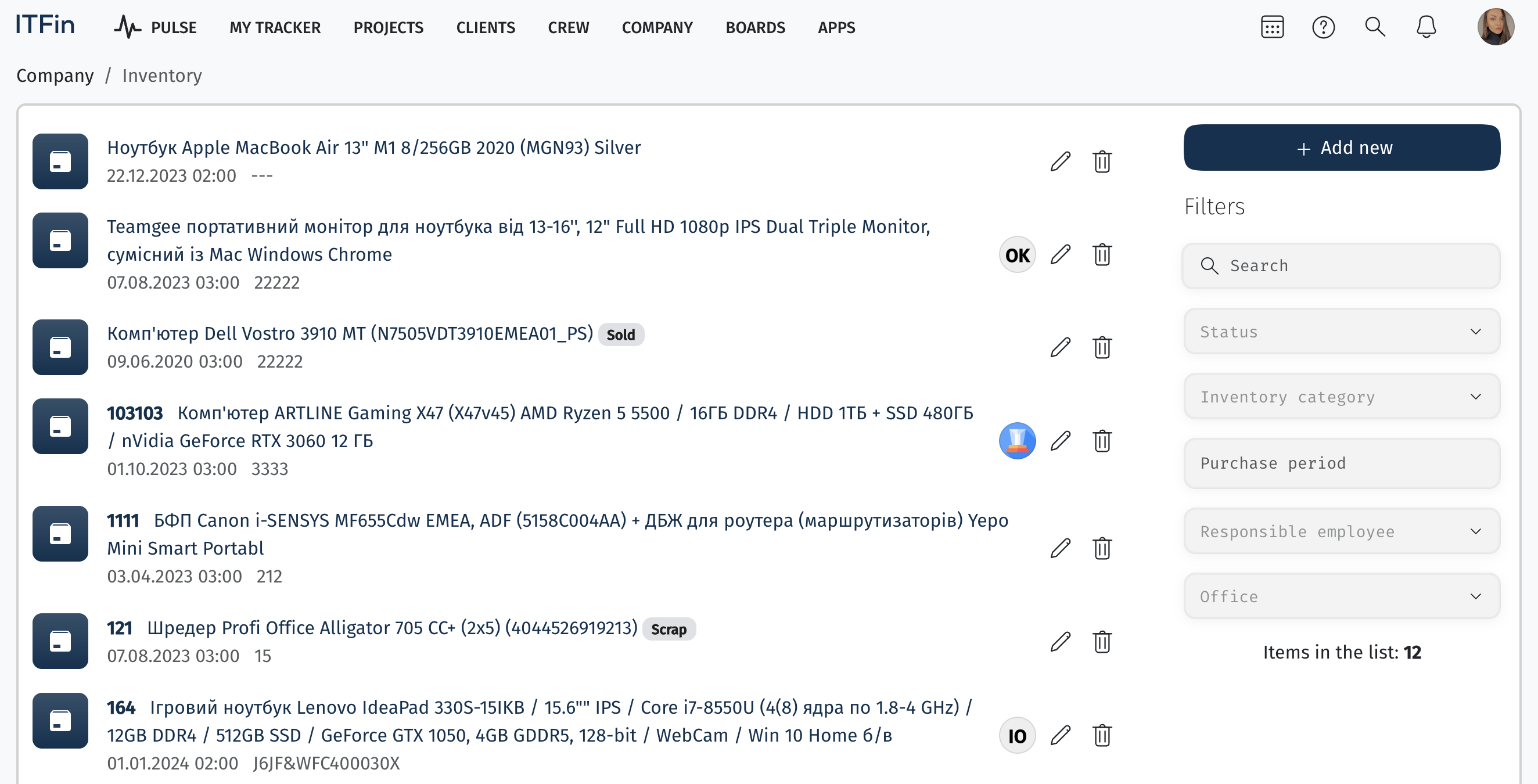This screenshot has width=1538, height=784.
Task: Delete the ARTLINE Gaming X47 item
Action: coord(1102,441)
